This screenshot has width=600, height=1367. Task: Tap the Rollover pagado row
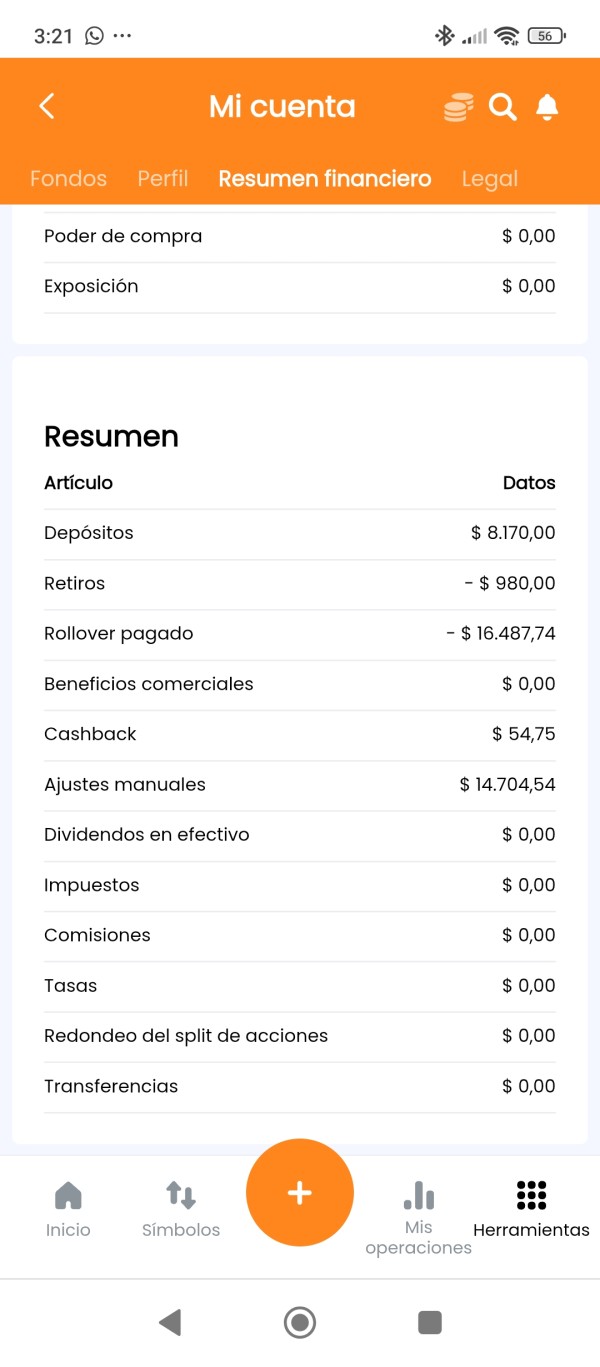(300, 634)
